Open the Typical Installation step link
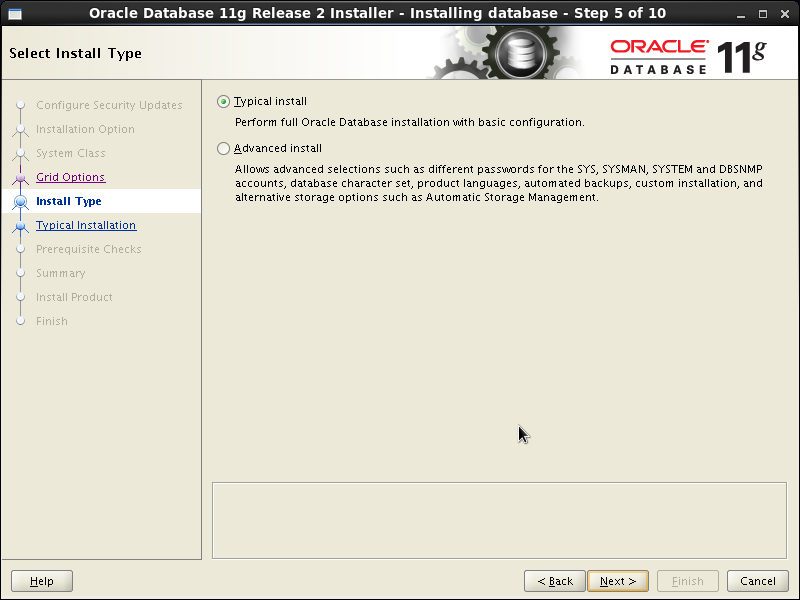The height and width of the screenshot is (600, 800). coord(86,225)
